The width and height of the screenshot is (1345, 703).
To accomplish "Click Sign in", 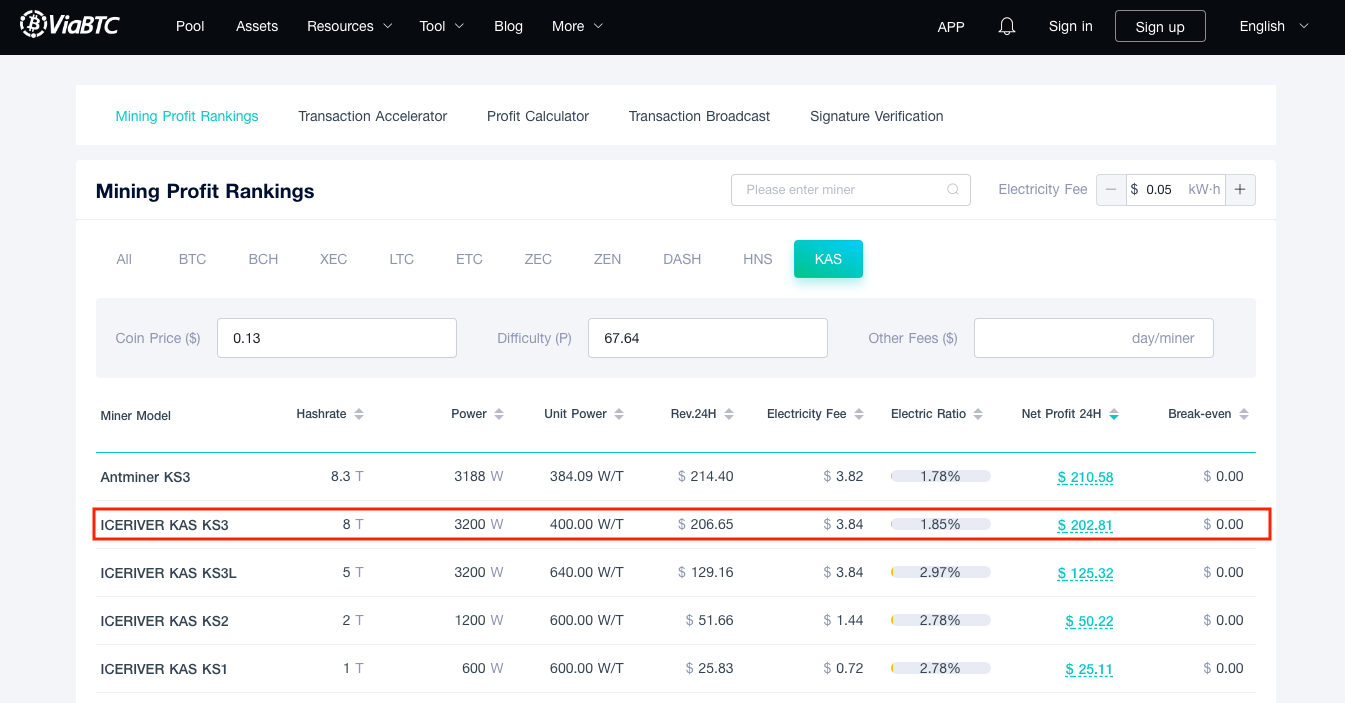I will [x=1071, y=26].
